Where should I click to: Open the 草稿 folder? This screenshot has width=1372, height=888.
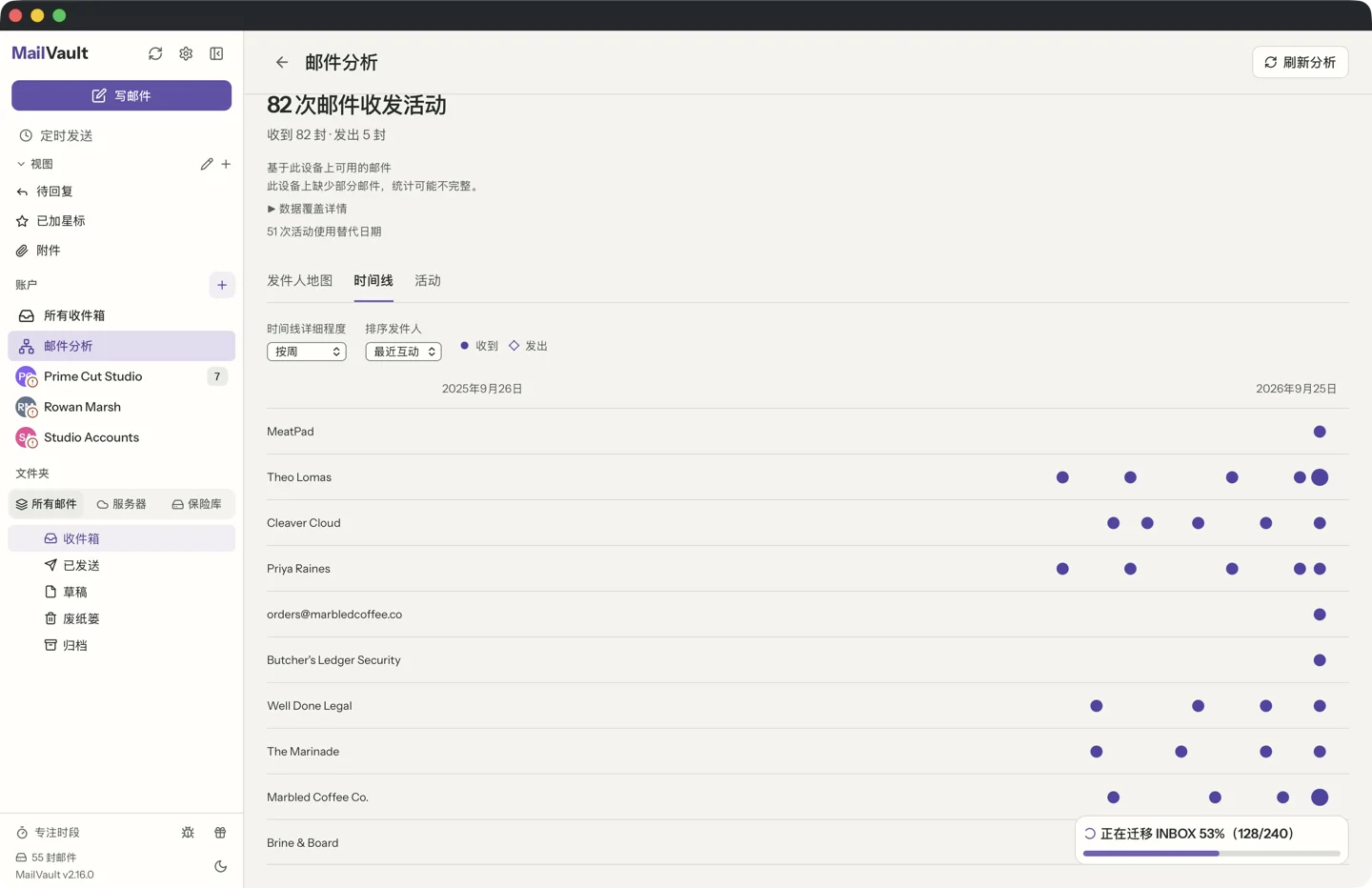(x=121, y=592)
